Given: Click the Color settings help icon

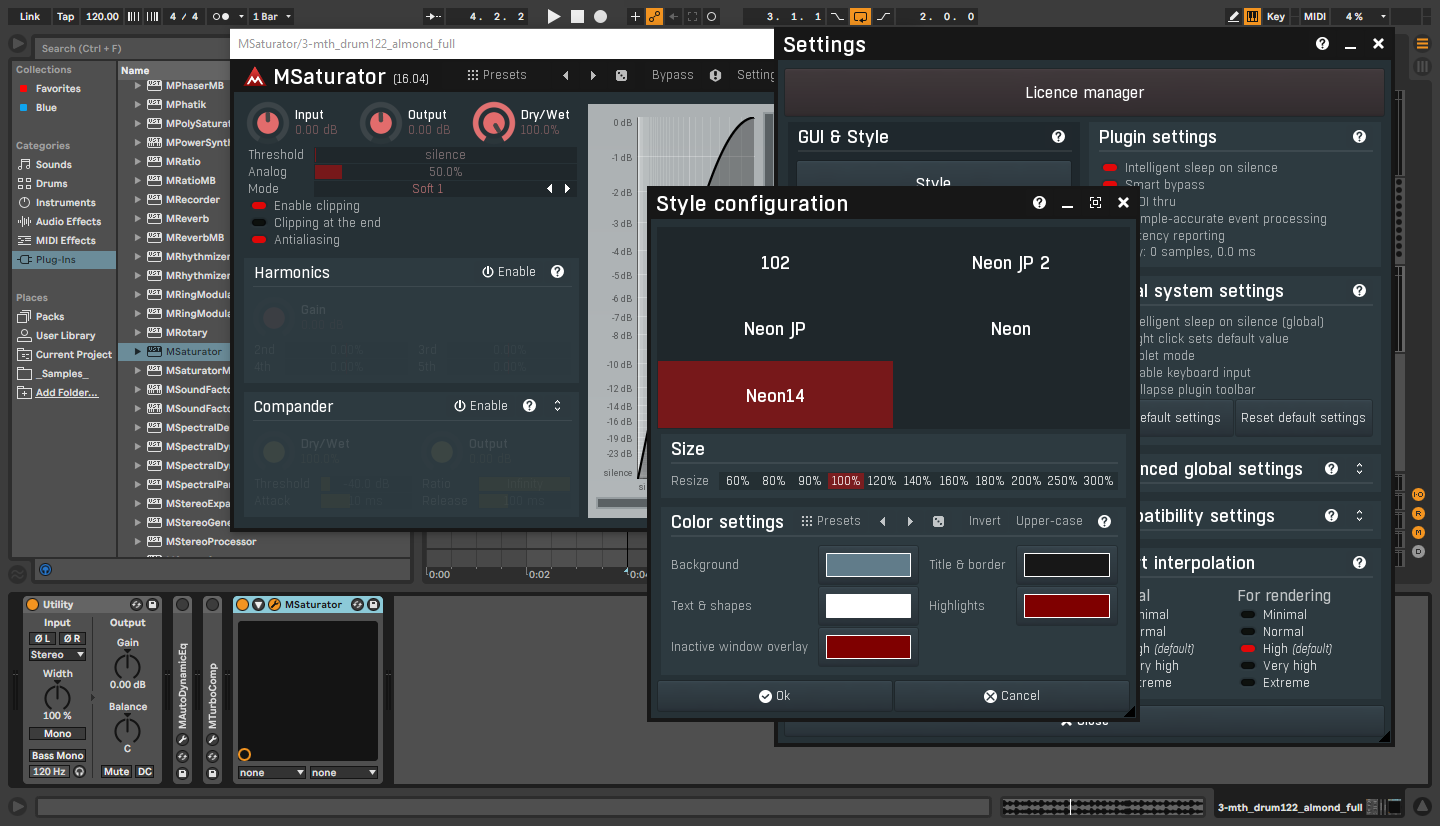Looking at the screenshot, I should click(1104, 521).
